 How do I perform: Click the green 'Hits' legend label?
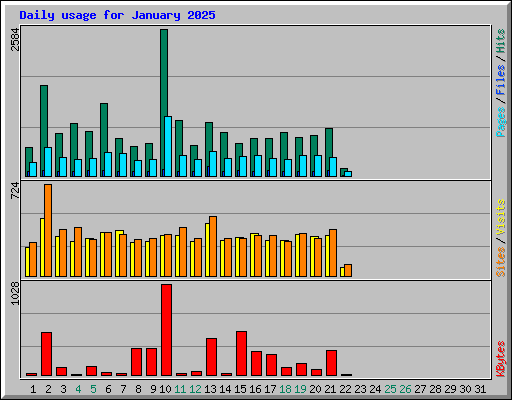point(500,41)
